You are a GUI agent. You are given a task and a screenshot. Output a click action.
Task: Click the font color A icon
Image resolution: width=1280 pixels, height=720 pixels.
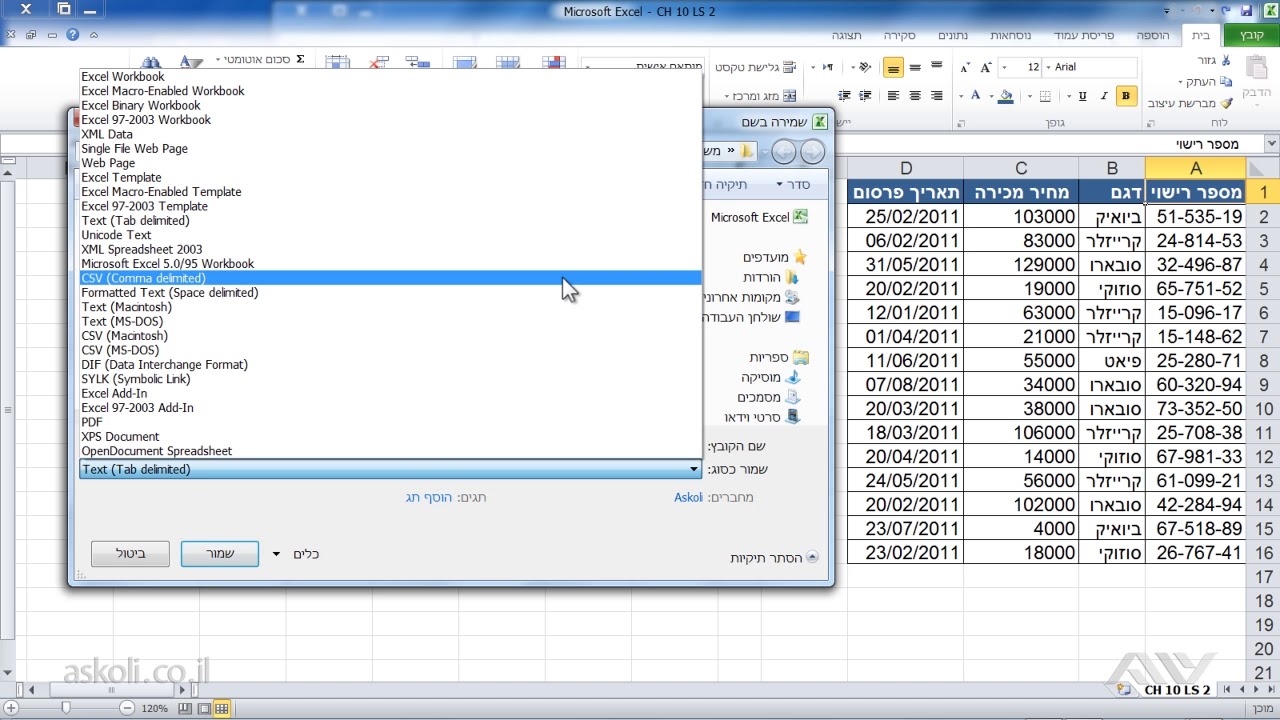[x=976, y=96]
